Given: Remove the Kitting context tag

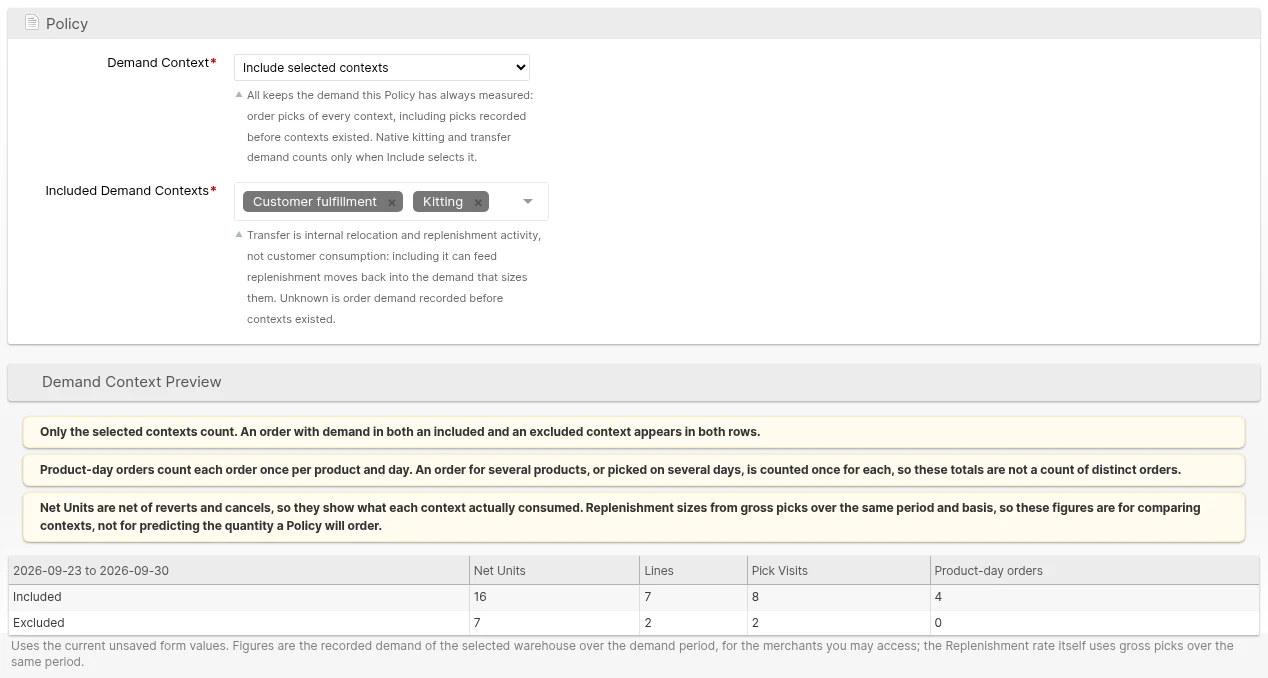Looking at the screenshot, I should pyautogui.click(x=478, y=202).
